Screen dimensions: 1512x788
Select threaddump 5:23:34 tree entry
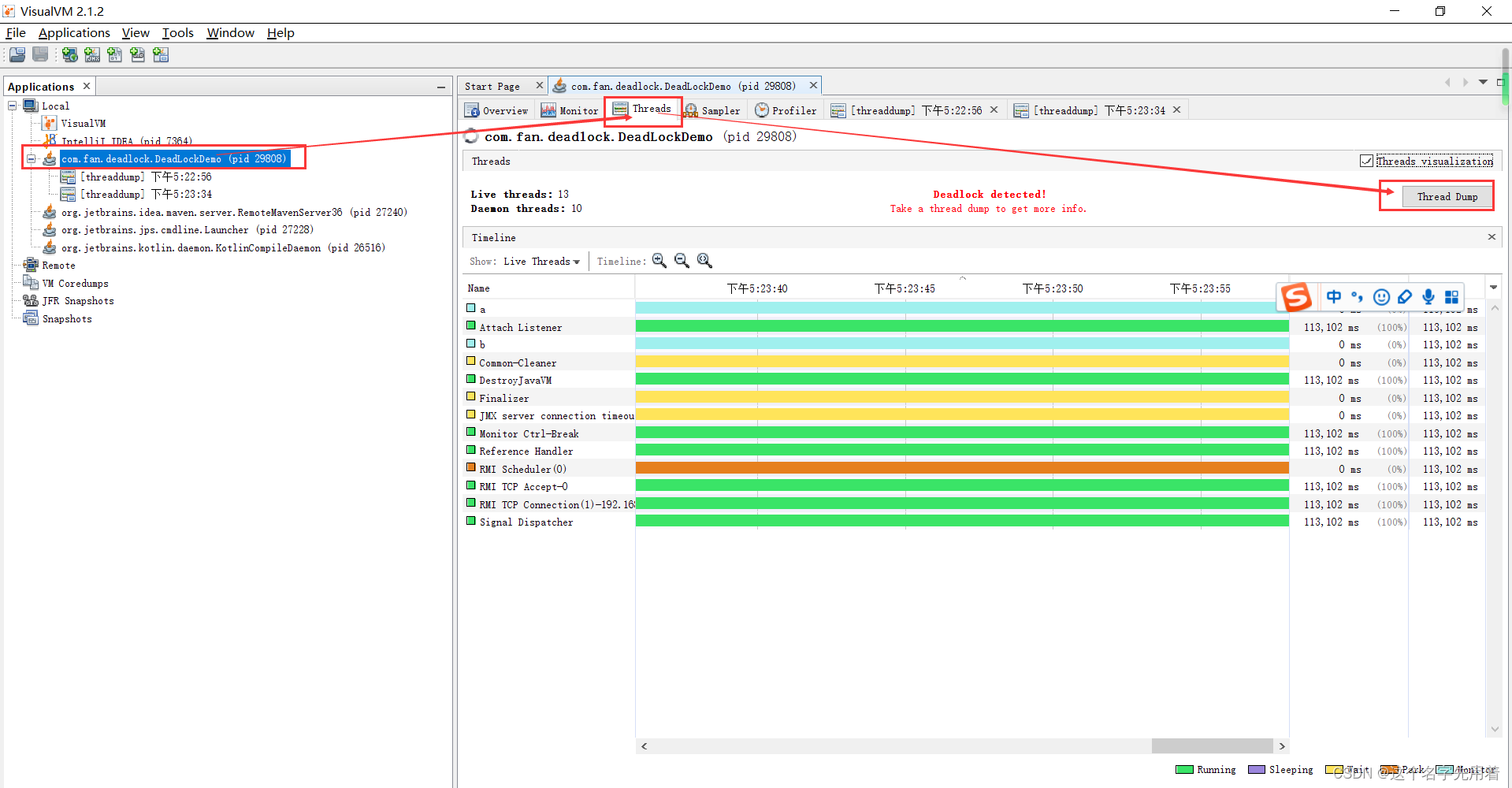(146, 194)
